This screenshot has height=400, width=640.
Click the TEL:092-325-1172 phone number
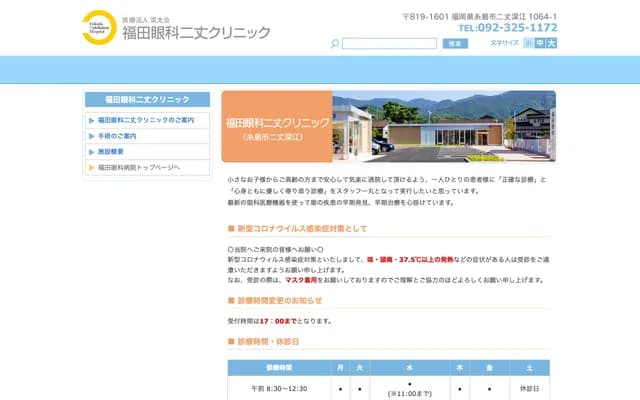(508, 28)
